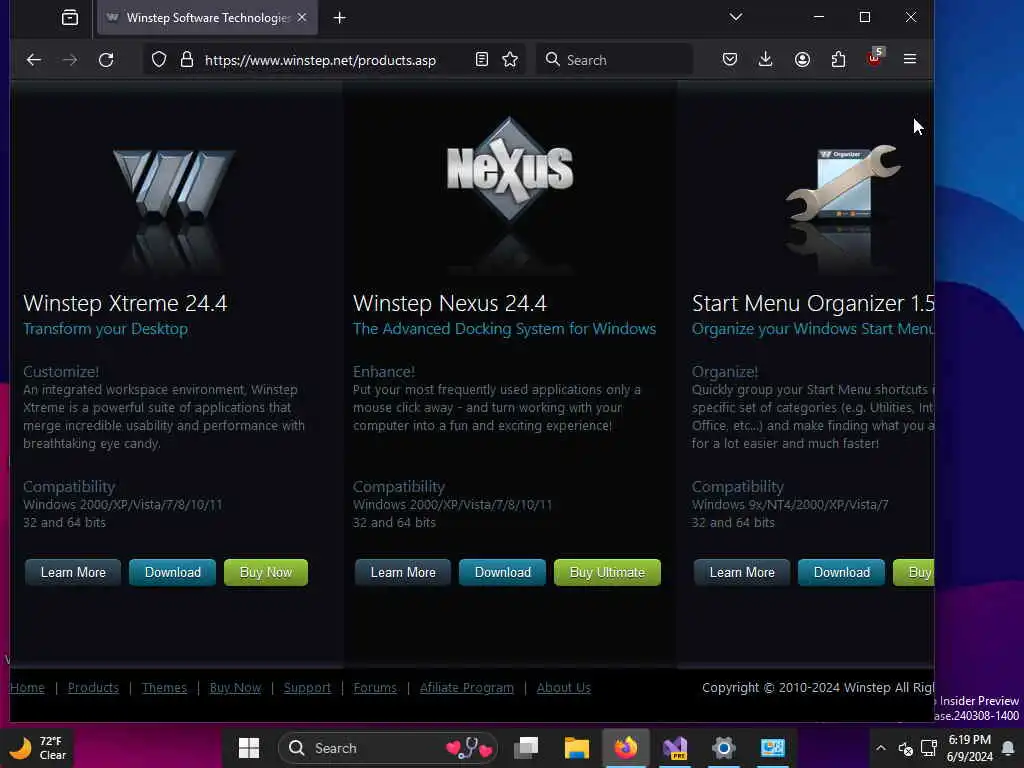Screen dimensions: 1024x768
Task: Open the Home footer link
Action: [x=27, y=688]
